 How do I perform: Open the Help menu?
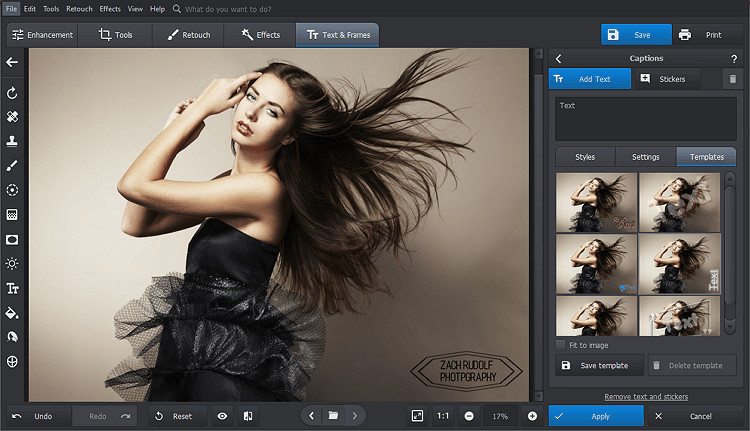pyautogui.click(x=157, y=9)
